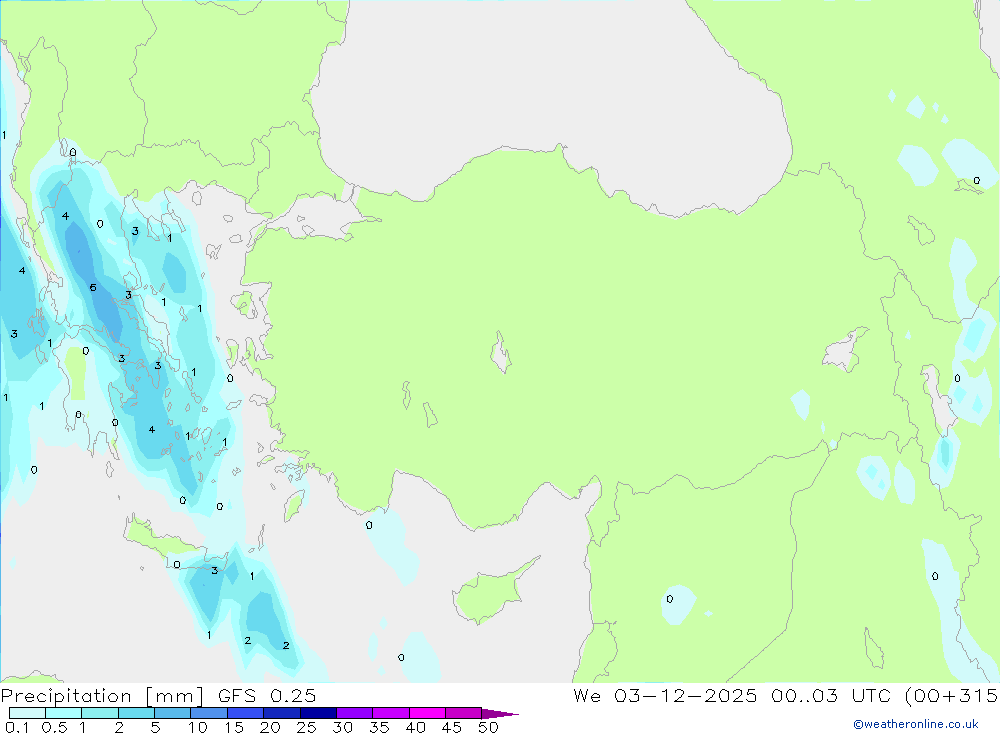
Task: Click the "10" legend scale label
Action: click(x=198, y=727)
